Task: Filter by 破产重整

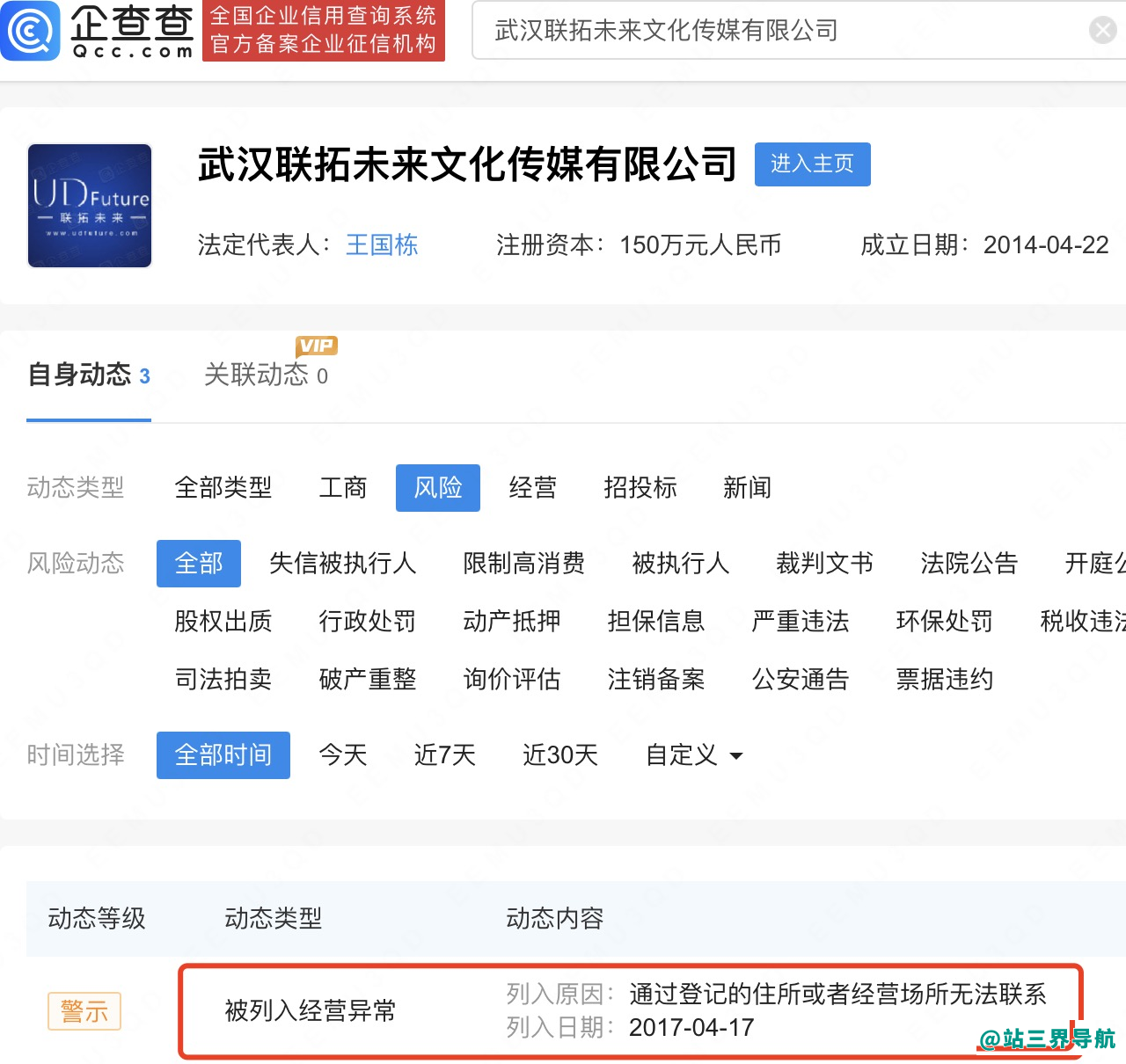Action: 368,679
